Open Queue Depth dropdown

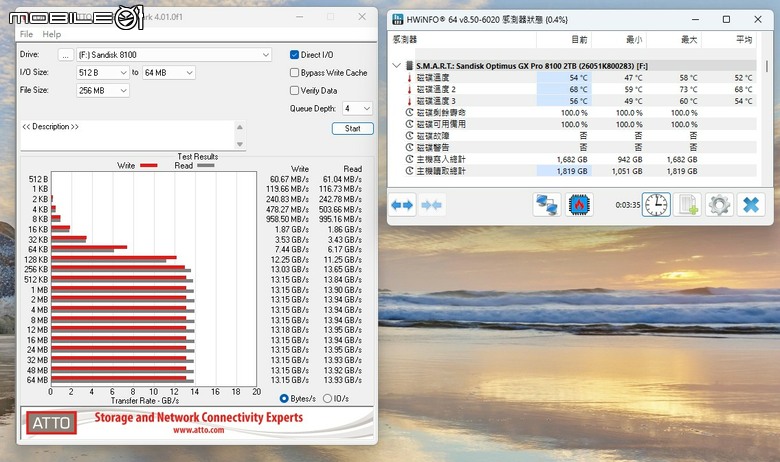click(358, 108)
